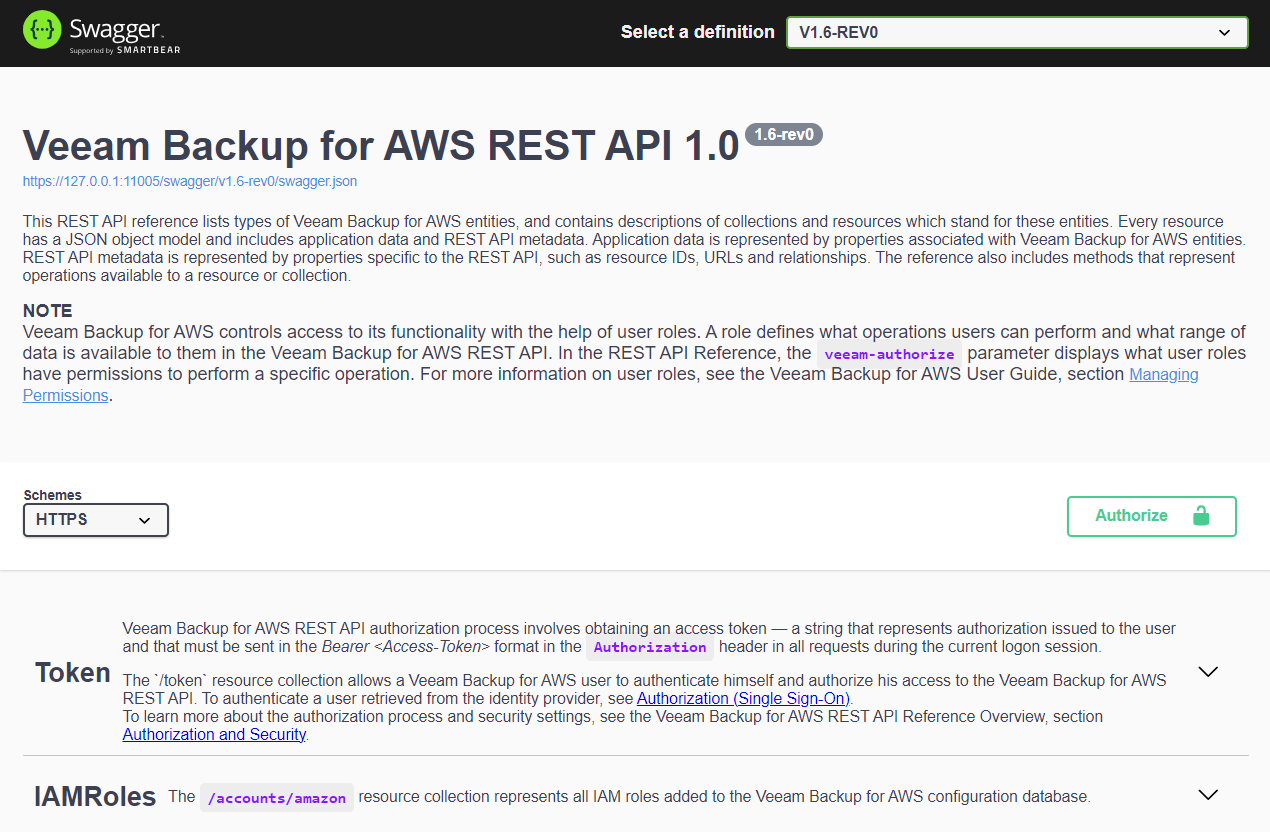Open the swagger.json URL link
This screenshot has height=832, width=1270.
[190, 182]
